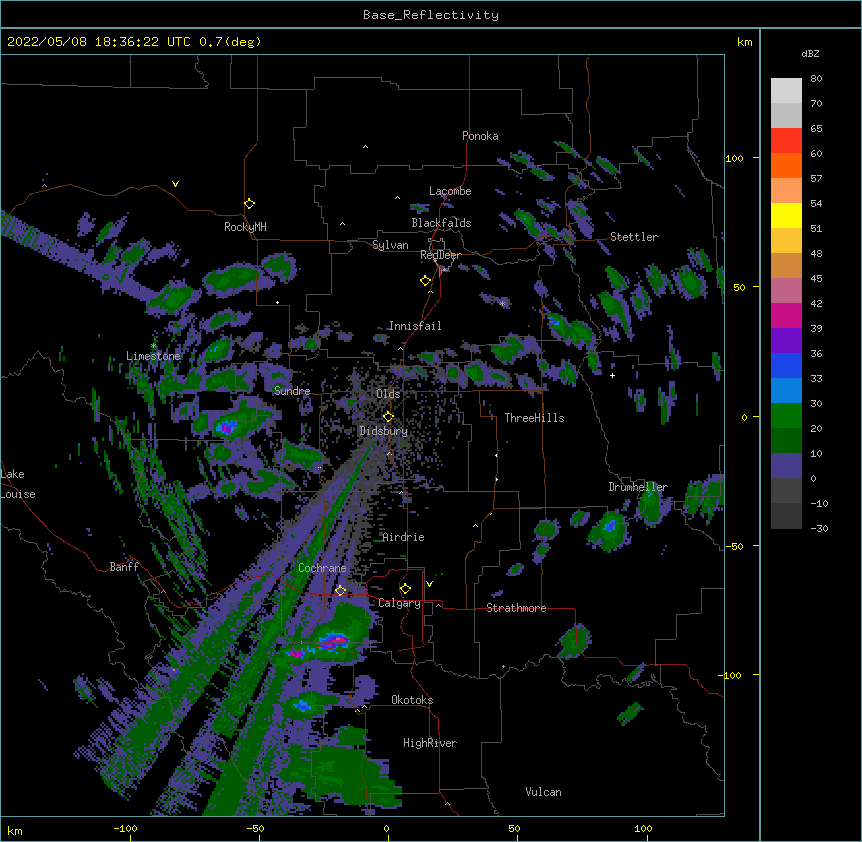862x842 pixels.
Task: Click the km label at bottom left
Action: pos(15,830)
